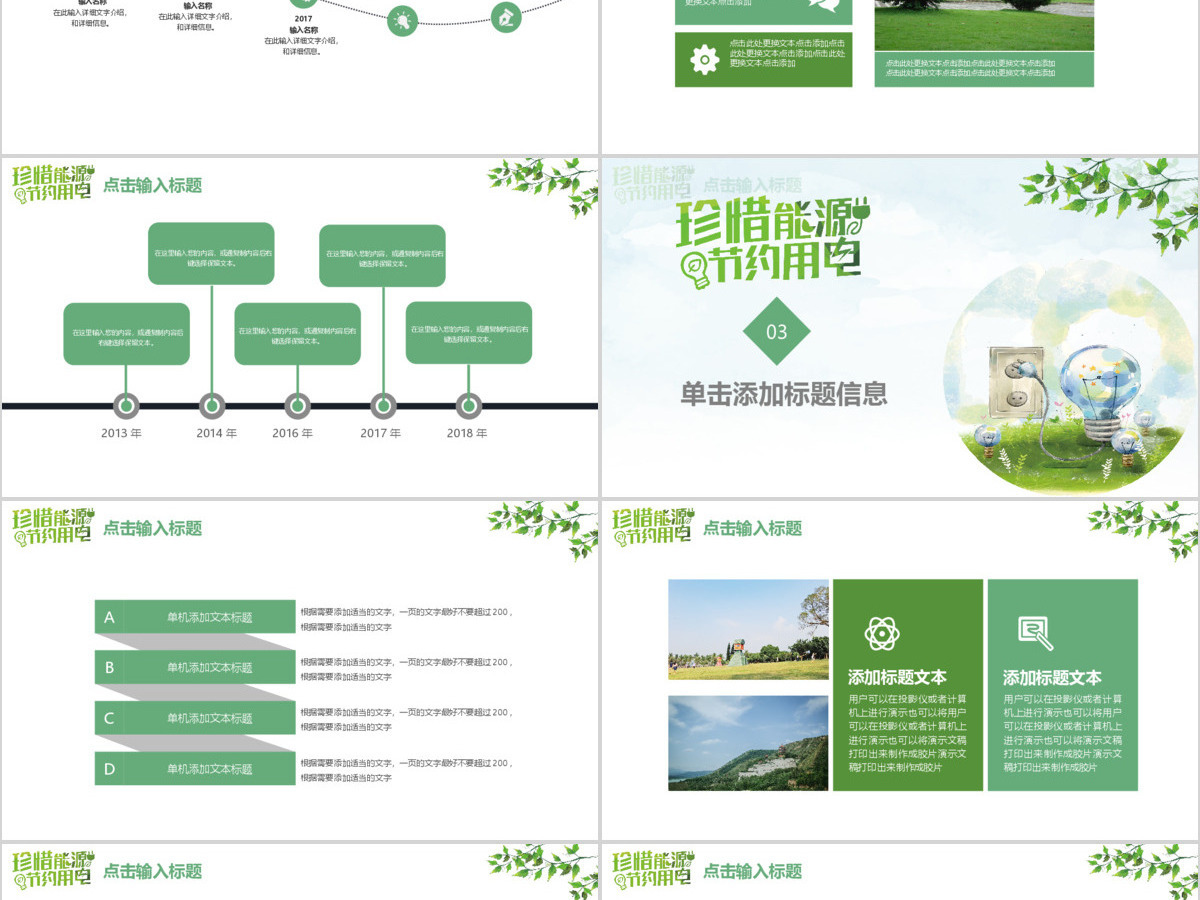The height and width of the screenshot is (900, 1200).
Task: Click the 2017 输入名称 text at the top
Action: click(303, 24)
